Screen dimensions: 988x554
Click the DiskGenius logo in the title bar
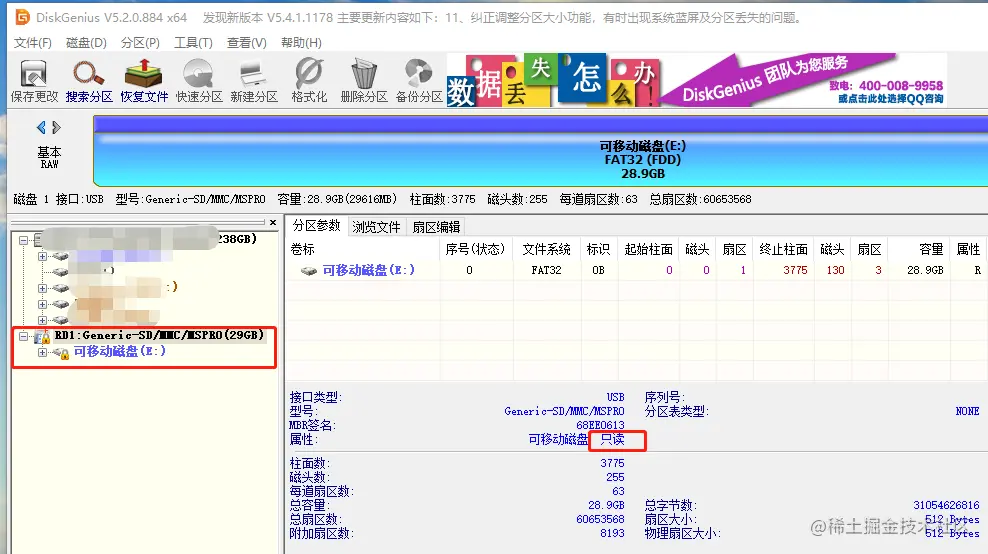[22, 17]
